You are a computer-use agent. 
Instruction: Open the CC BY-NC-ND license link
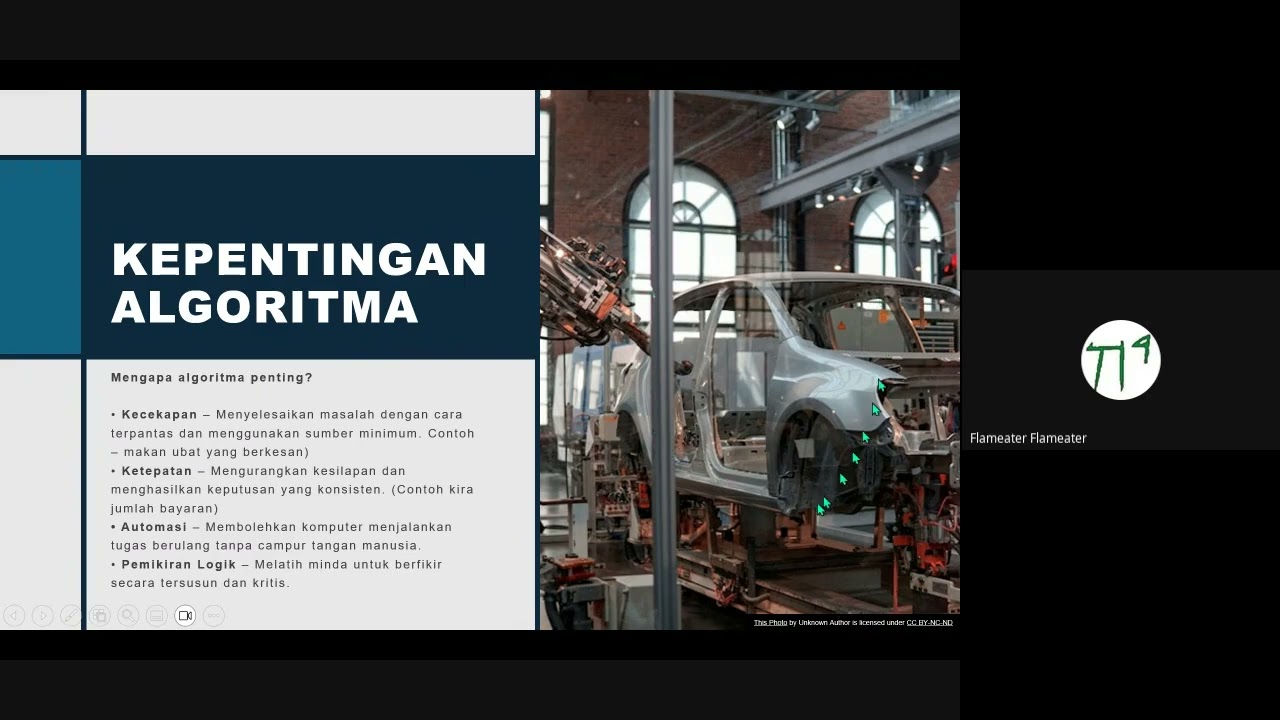(x=929, y=623)
